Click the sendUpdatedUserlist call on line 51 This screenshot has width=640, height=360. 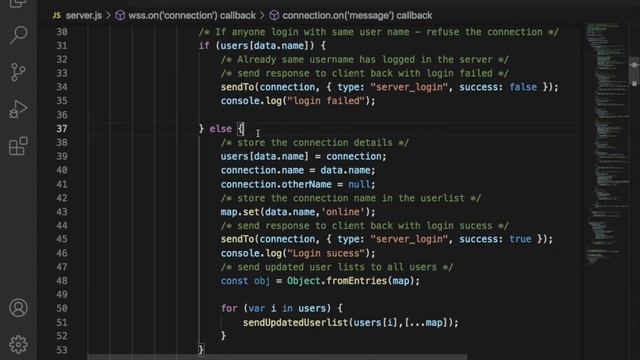point(350,322)
